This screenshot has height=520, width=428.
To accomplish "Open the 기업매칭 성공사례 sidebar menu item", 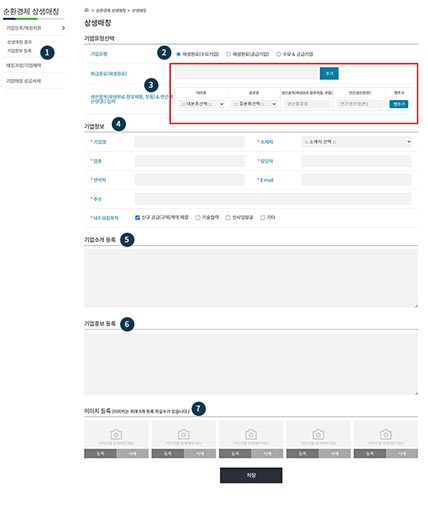I will point(23,81).
